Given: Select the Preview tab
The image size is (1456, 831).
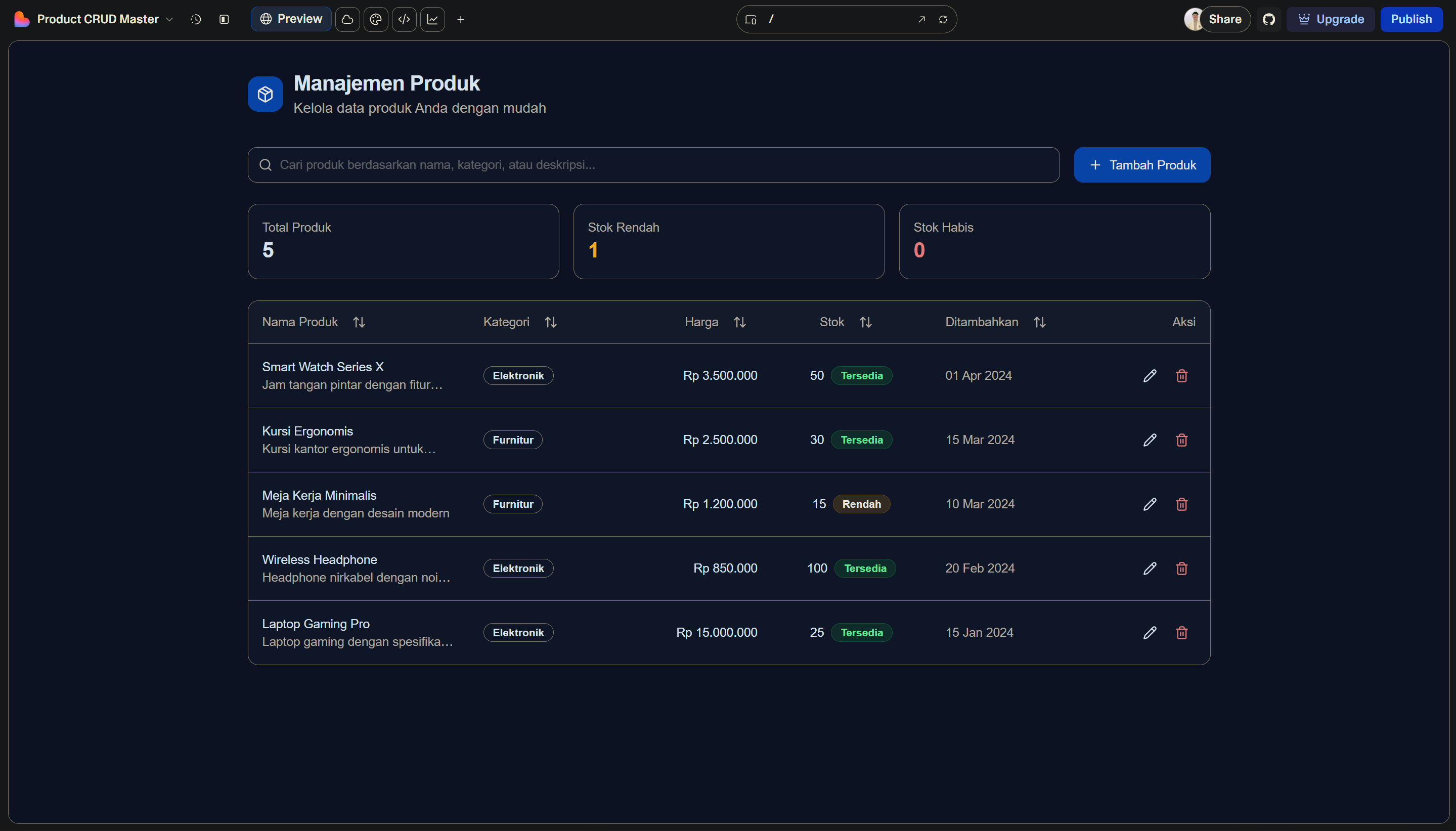Looking at the screenshot, I should (x=291, y=19).
